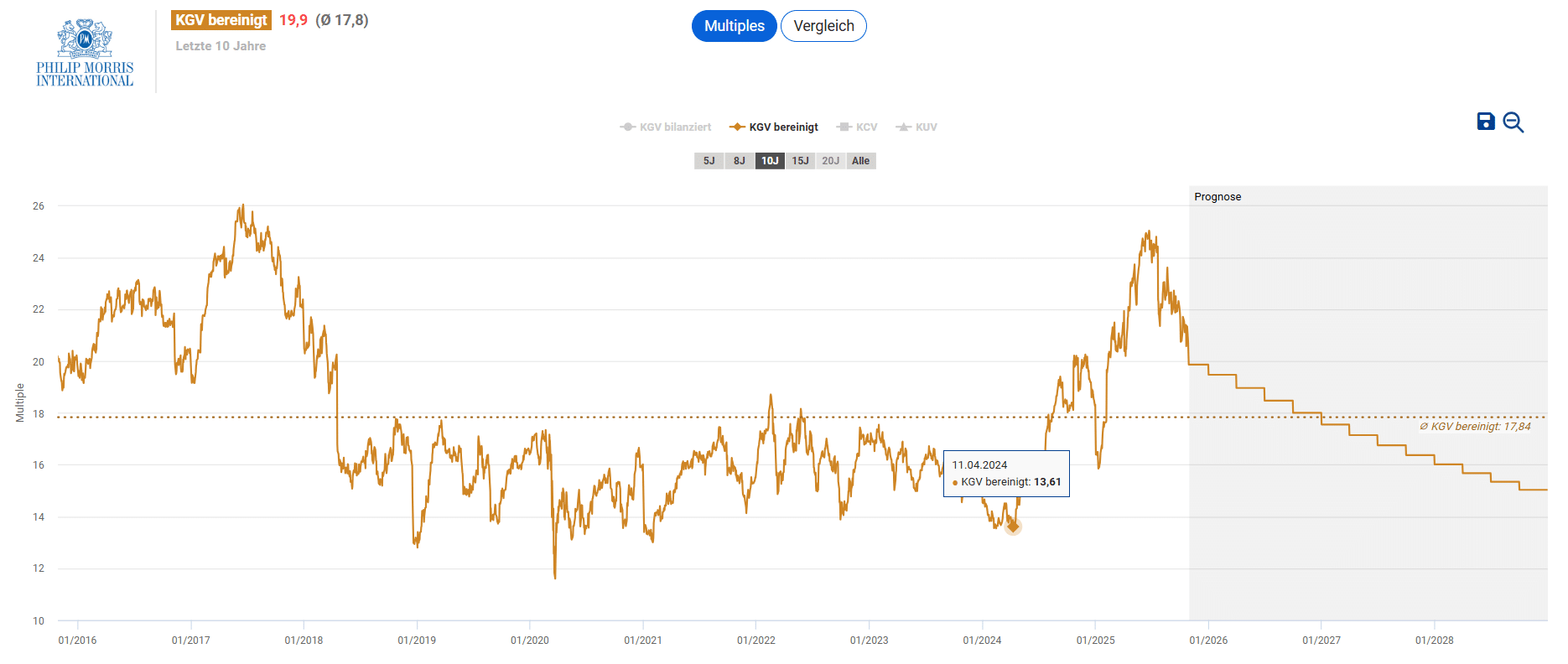This screenshot has height=664, width=1568.
Task: Click the average KGV bereinigt 17,84 line label
Action: coord(1475,427)
